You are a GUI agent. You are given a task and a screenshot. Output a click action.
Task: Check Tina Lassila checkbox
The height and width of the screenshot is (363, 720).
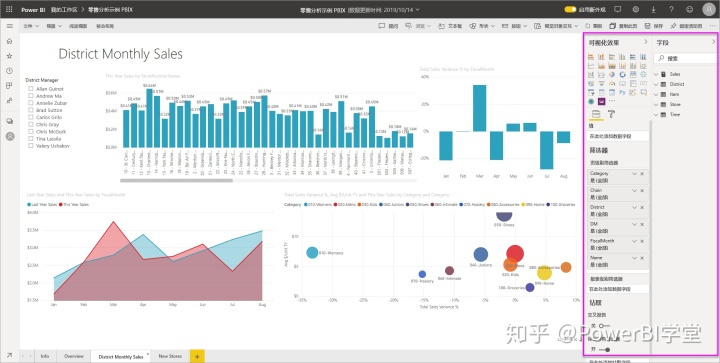pyautogui.click(x=30, y=139)
